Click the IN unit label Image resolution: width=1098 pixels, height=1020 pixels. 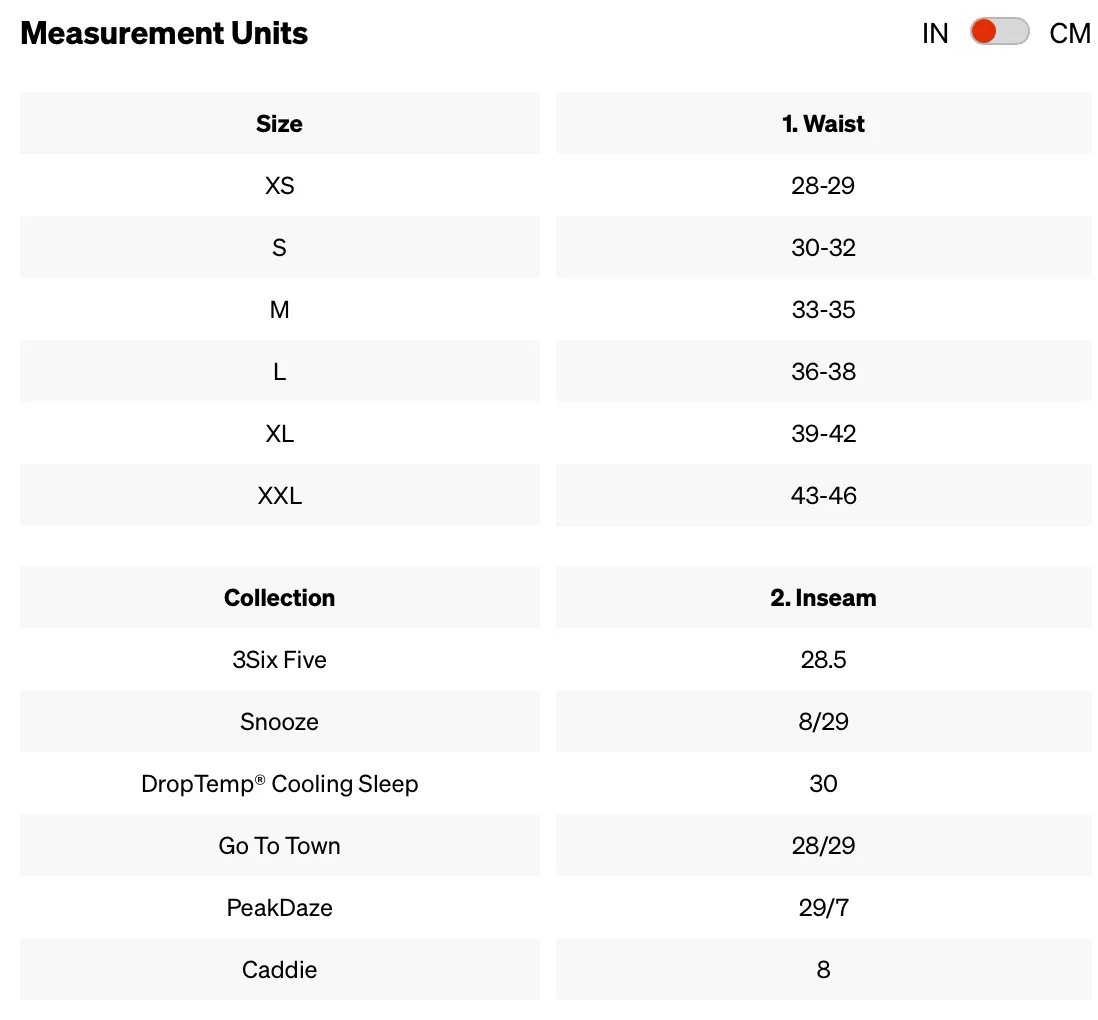pyautogui.click(x=935, y=33)
